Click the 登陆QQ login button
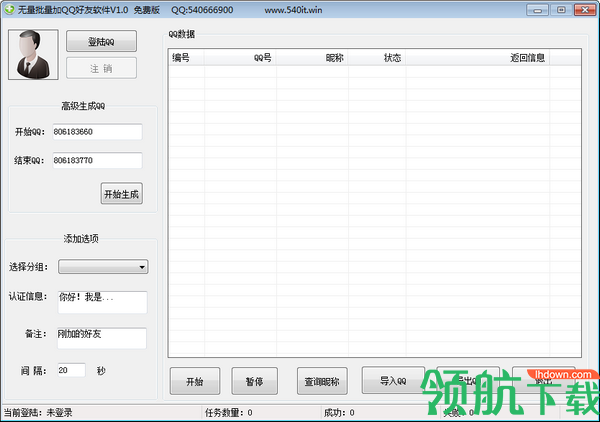The height and width of the screenshot is (422, 600). [101, 41]
